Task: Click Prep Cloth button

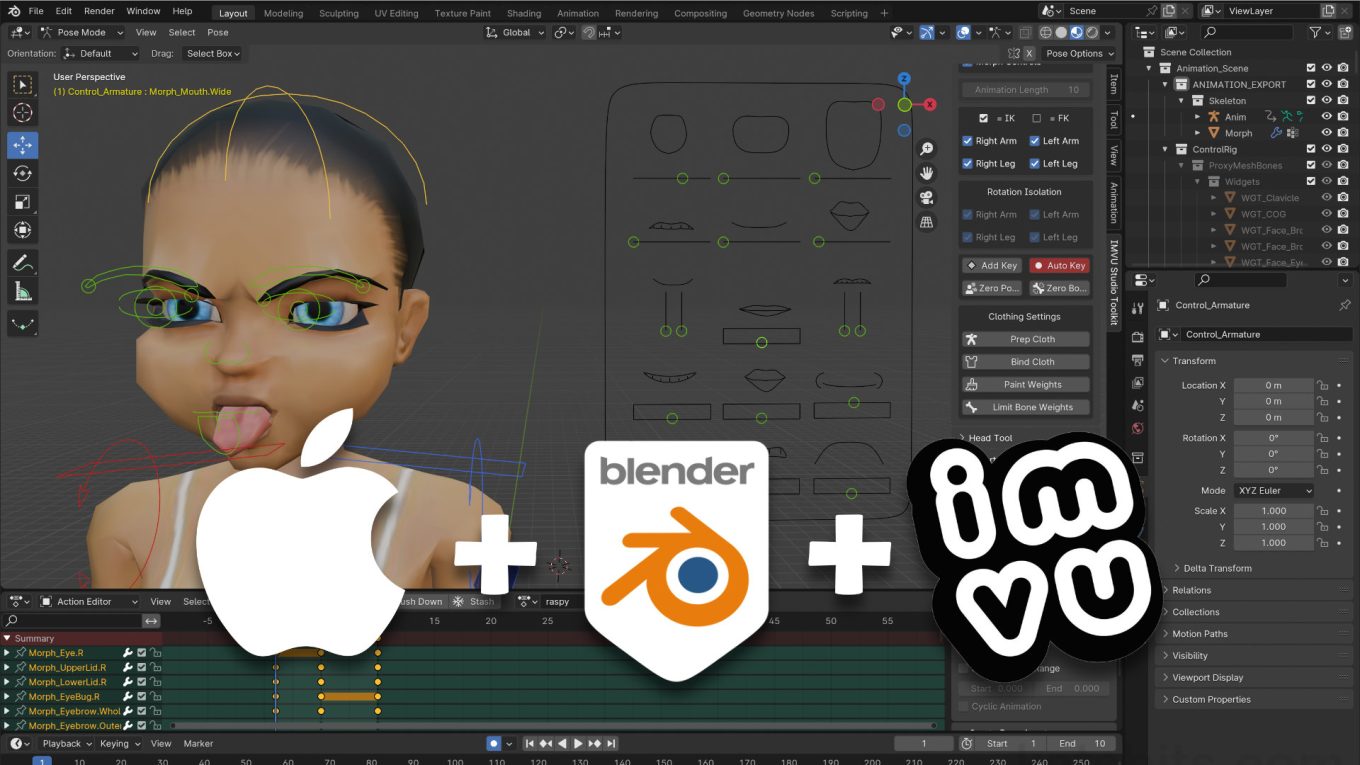Action: coord(1025,339)
